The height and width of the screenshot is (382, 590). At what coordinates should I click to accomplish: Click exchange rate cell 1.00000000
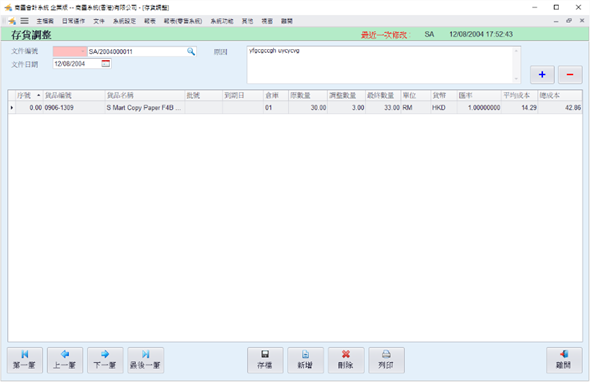[479, 108]
